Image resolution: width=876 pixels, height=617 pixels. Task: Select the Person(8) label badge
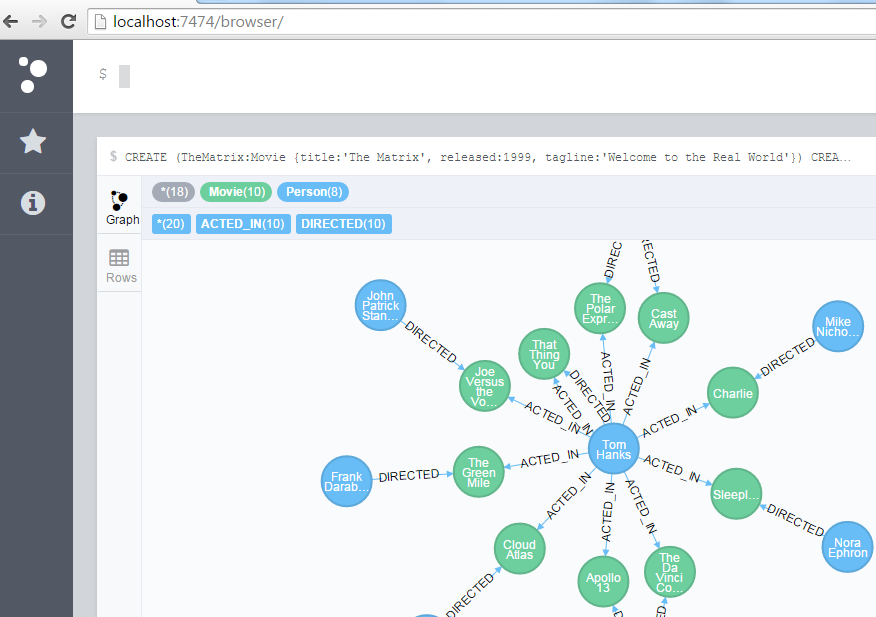coord(313,192)
